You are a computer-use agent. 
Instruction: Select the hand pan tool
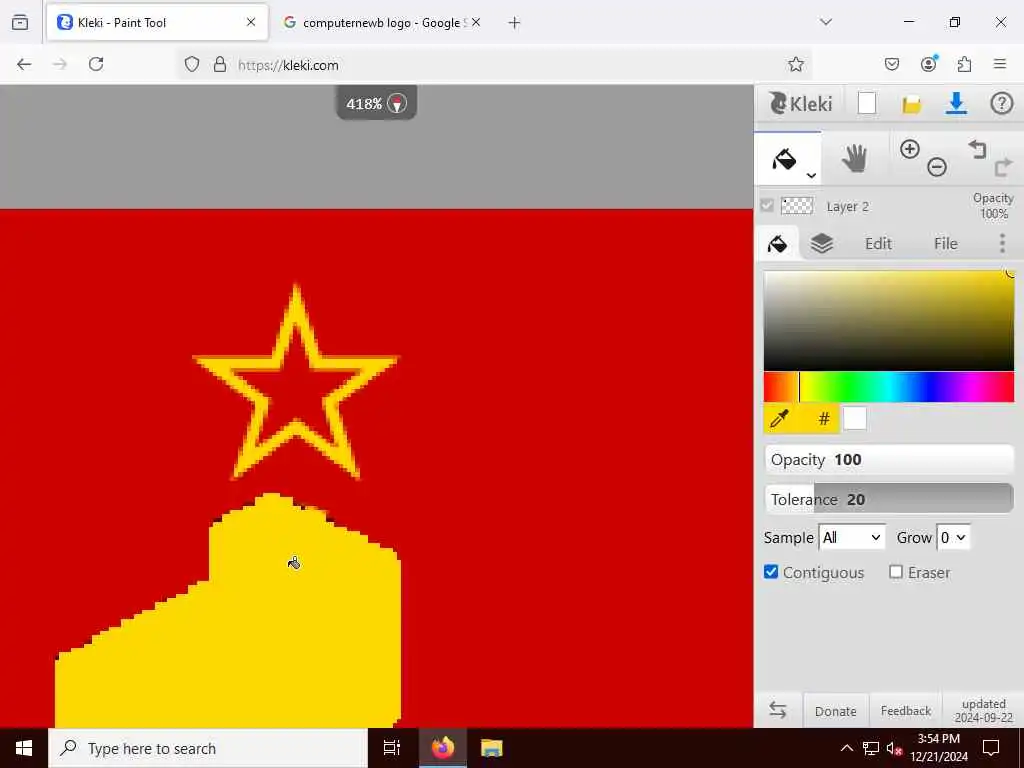(x=854, y=158)
